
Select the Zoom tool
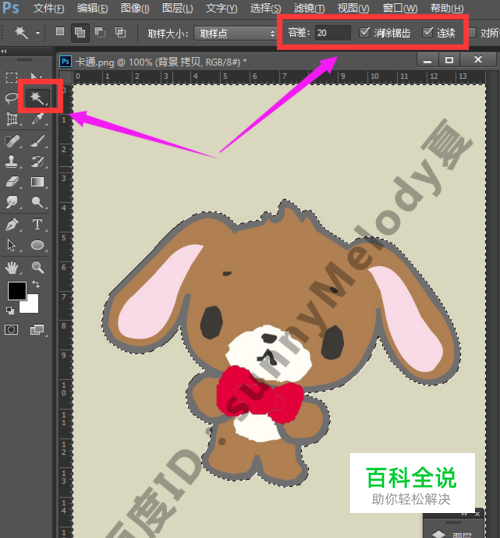[x=38, y=267]
